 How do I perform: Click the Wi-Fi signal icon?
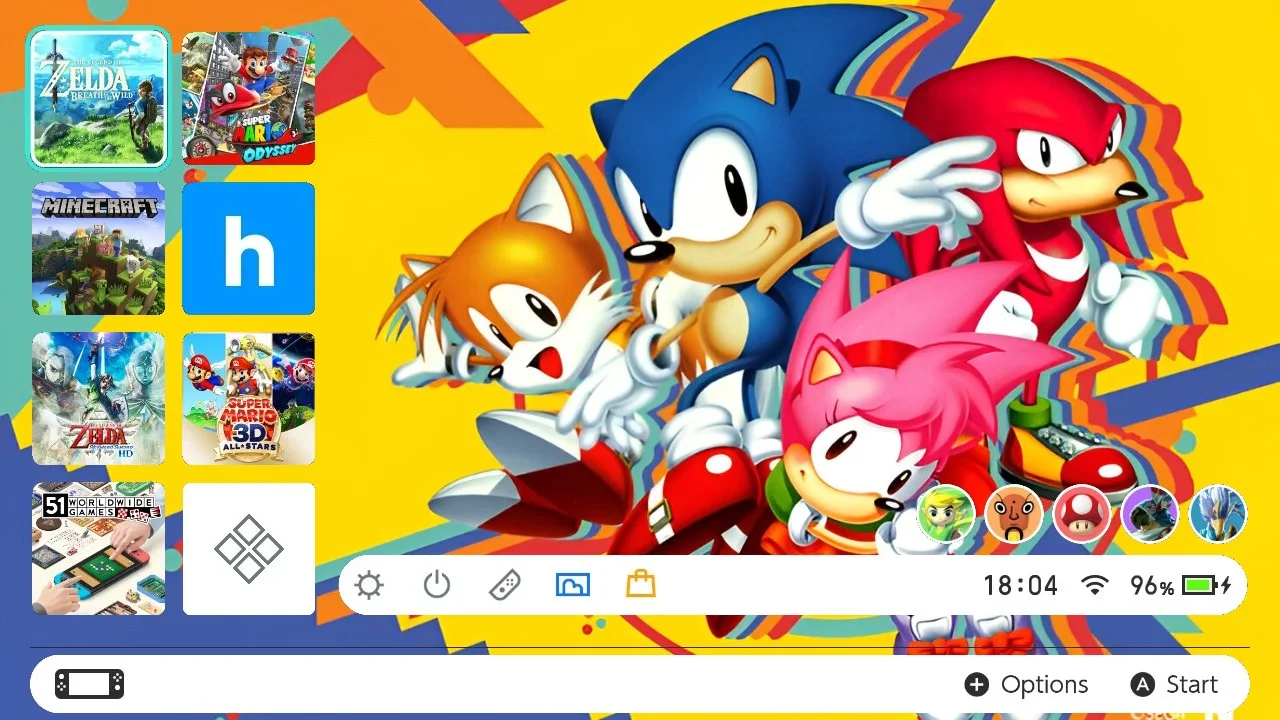1096,585
